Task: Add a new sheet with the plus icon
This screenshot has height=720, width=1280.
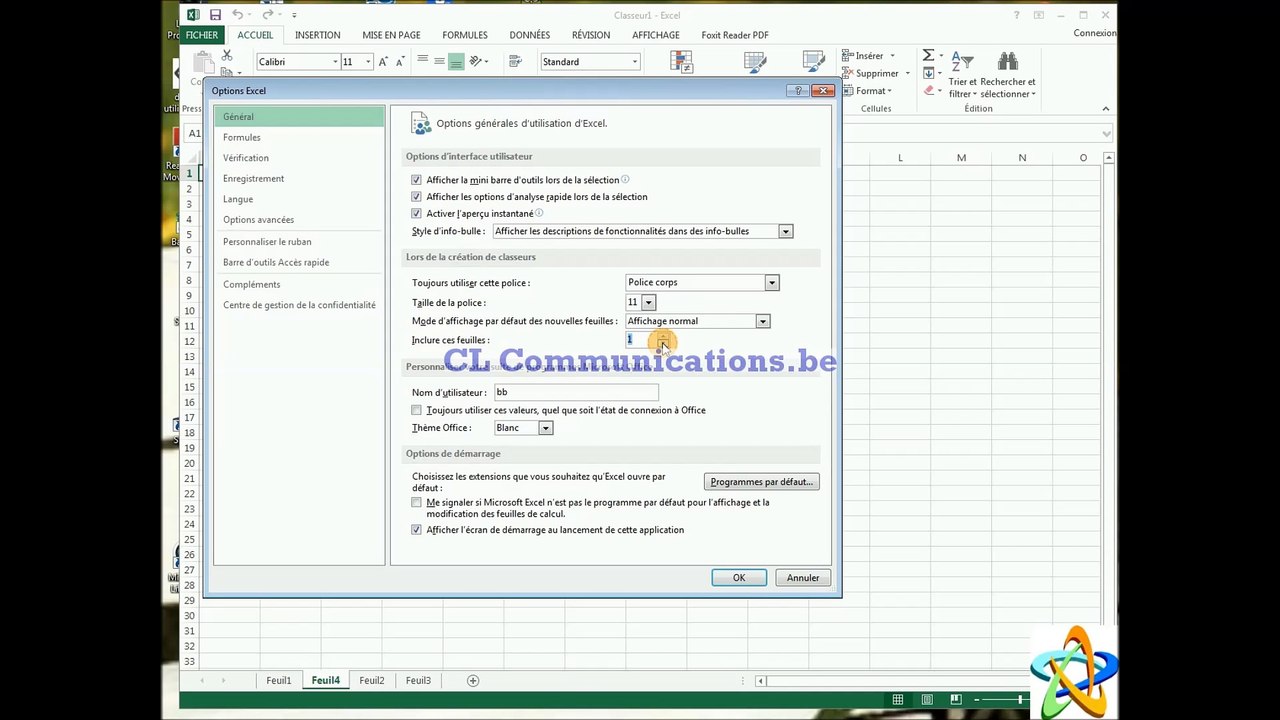Action: pyautogui.click(x=473, y=681)
